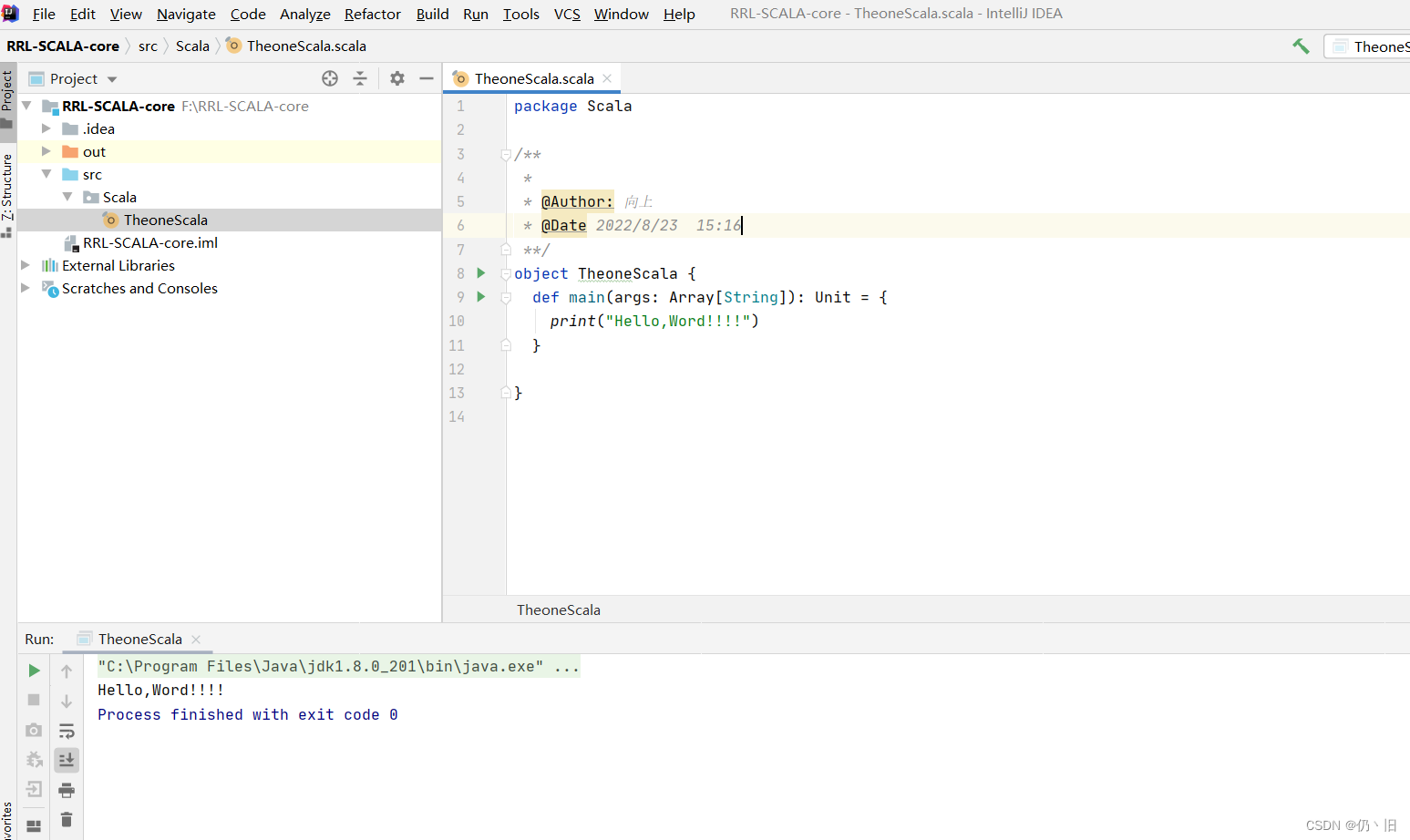Open the Window menu
This screenshot has width=1410, height=840.
pos(622,14)
